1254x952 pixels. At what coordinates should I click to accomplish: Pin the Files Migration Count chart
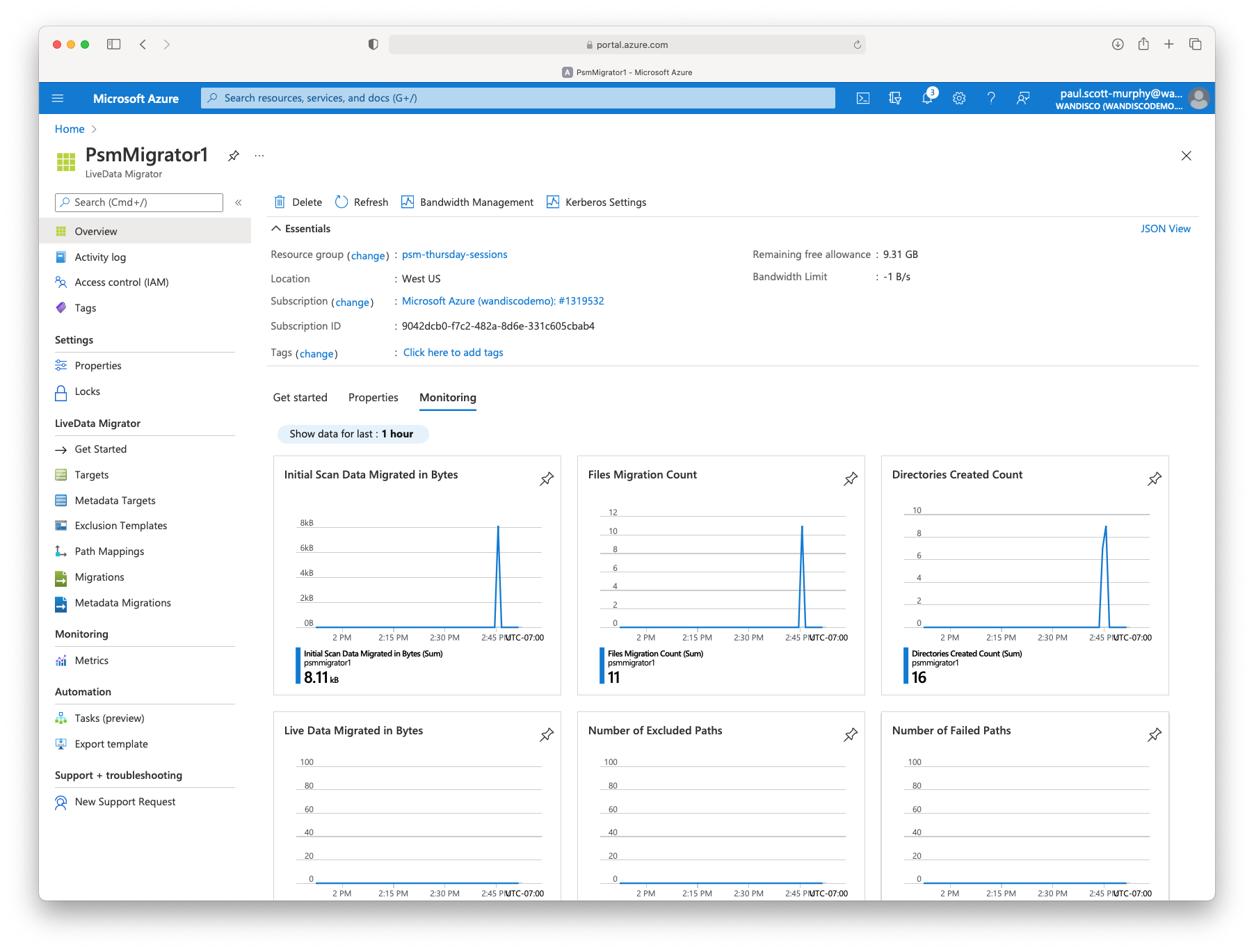(850, 478)
